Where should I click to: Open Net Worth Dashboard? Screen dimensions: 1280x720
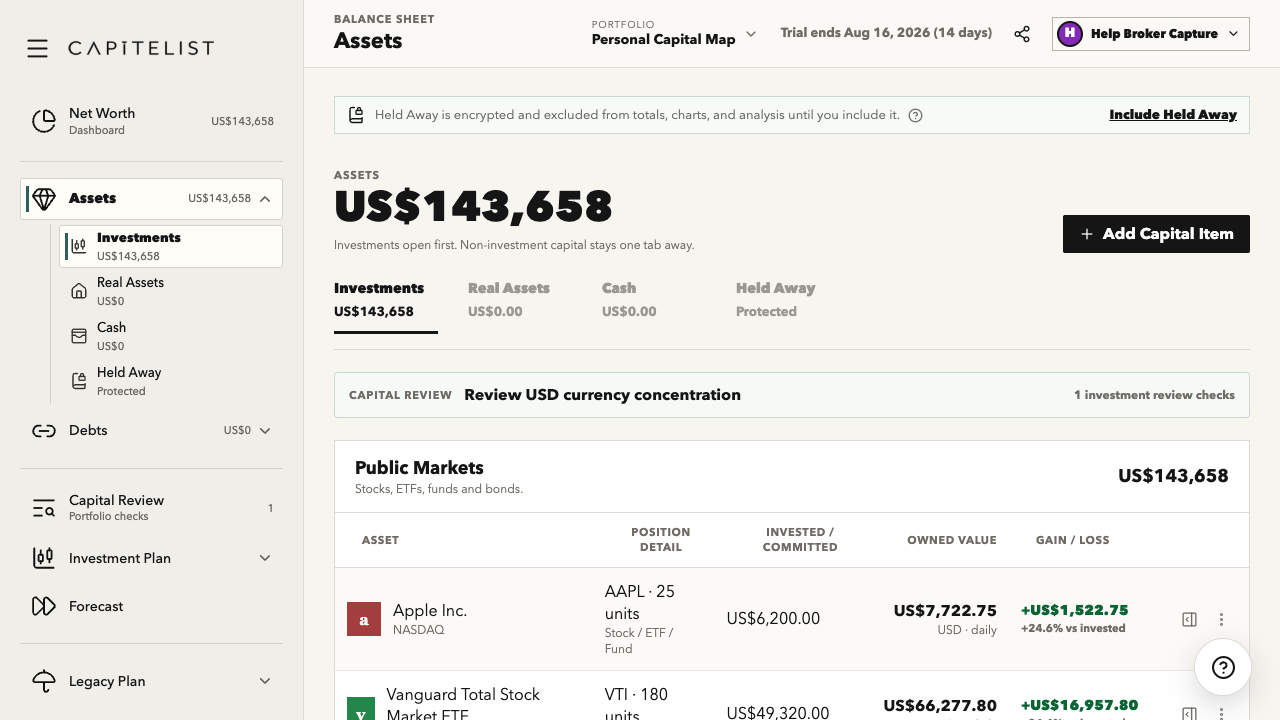pos(151,121)
